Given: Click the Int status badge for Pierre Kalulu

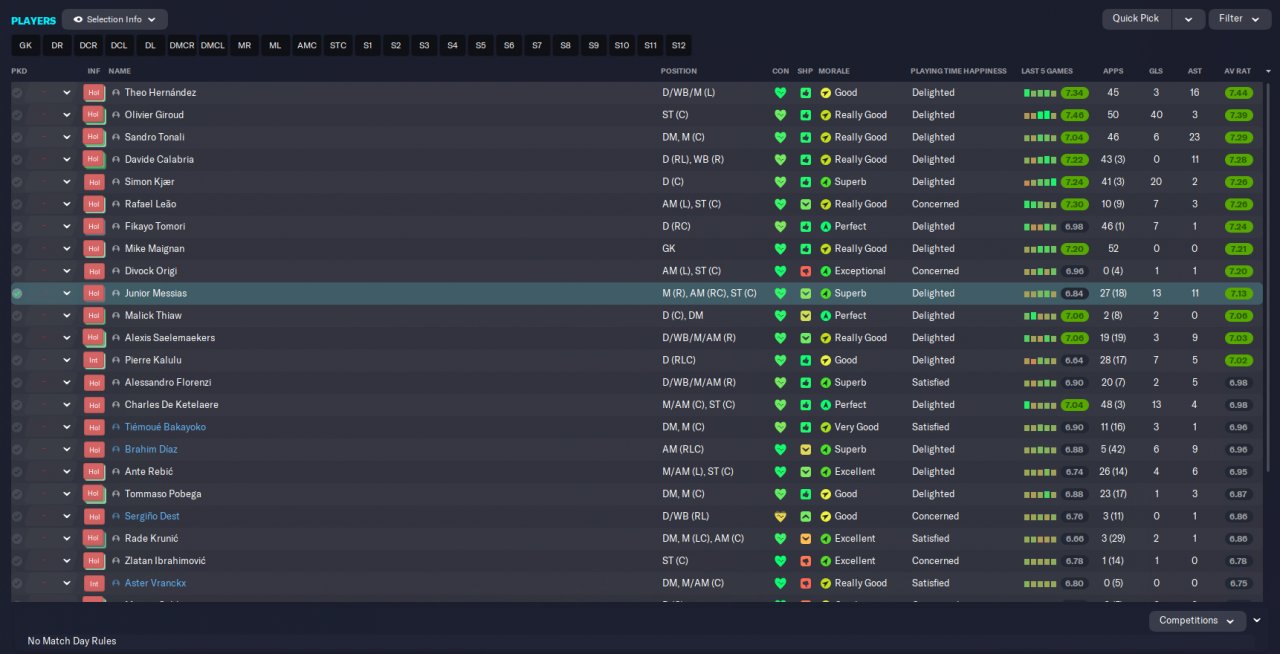Looking at the screenshot, I should point(95,360).
